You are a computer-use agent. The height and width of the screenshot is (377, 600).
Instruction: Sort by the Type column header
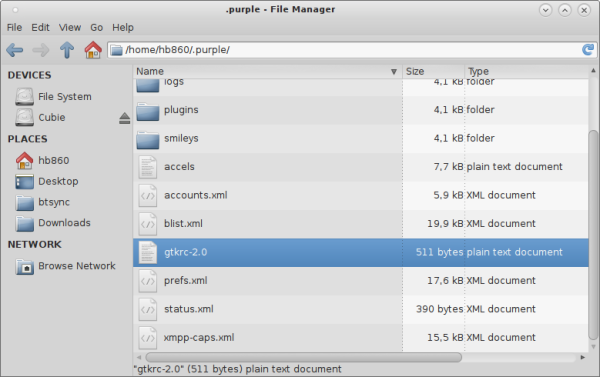(527, 72)
